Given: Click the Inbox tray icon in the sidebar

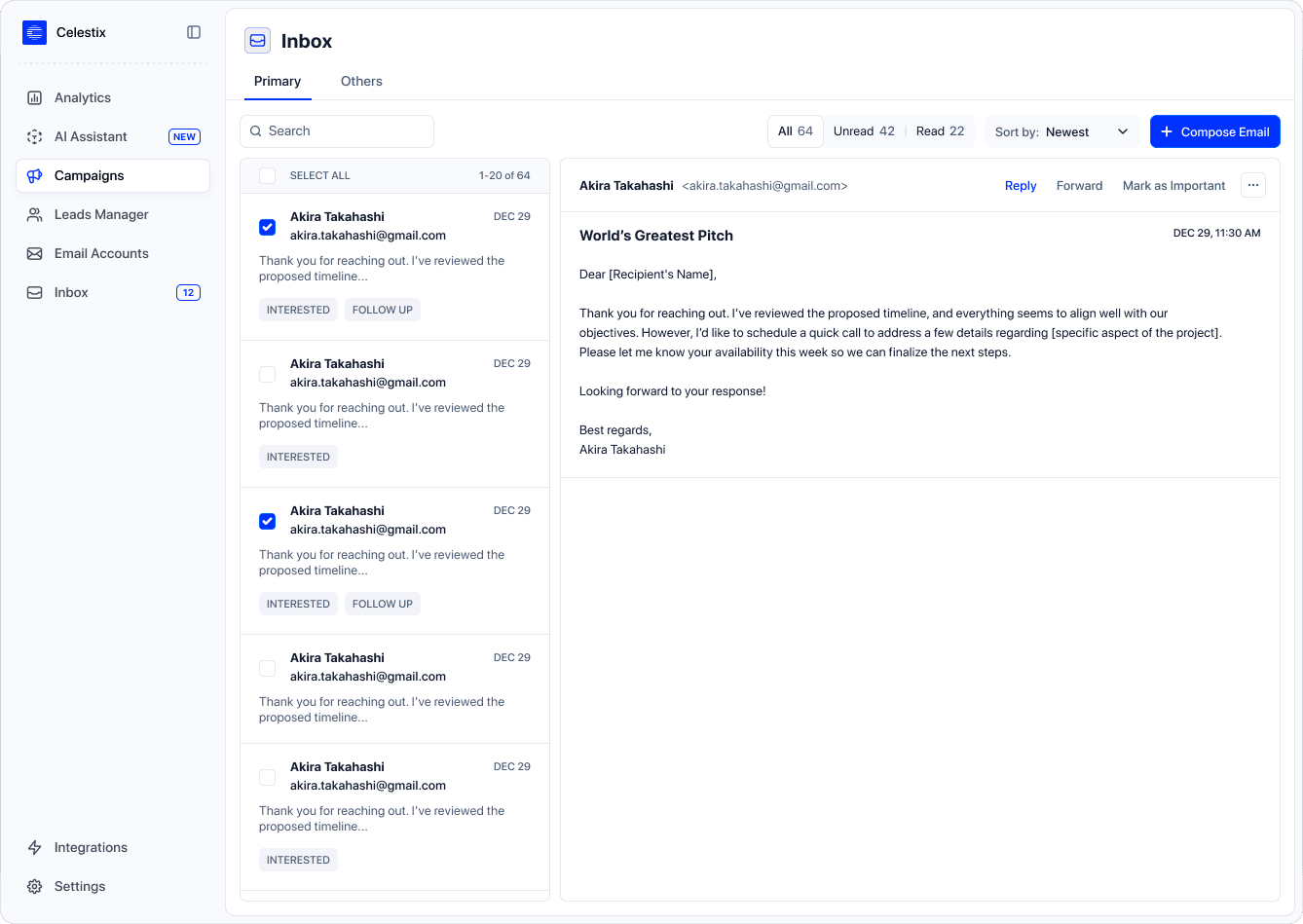Looking at the screenshot, I should tap(35, 292).
